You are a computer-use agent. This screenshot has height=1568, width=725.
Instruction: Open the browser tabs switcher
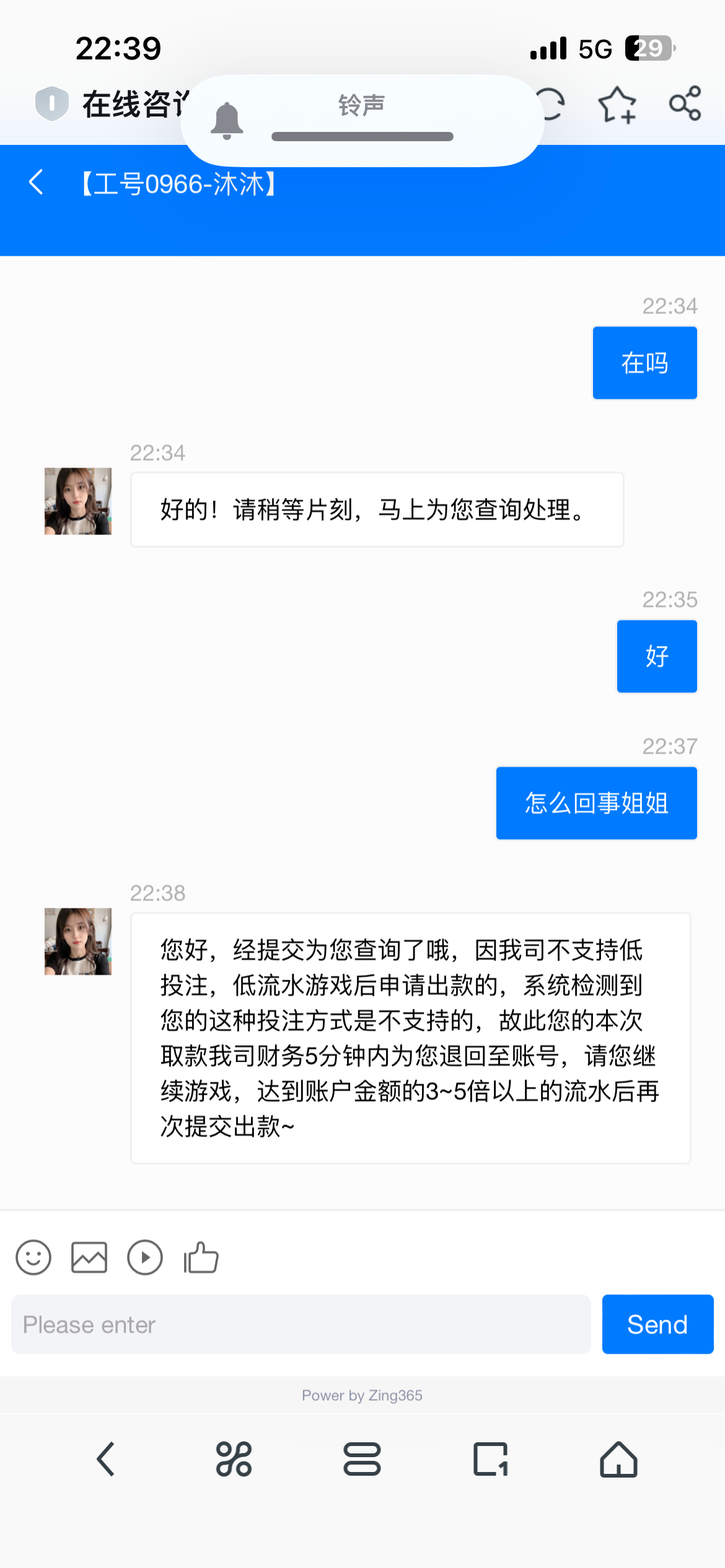point(490,1459)
